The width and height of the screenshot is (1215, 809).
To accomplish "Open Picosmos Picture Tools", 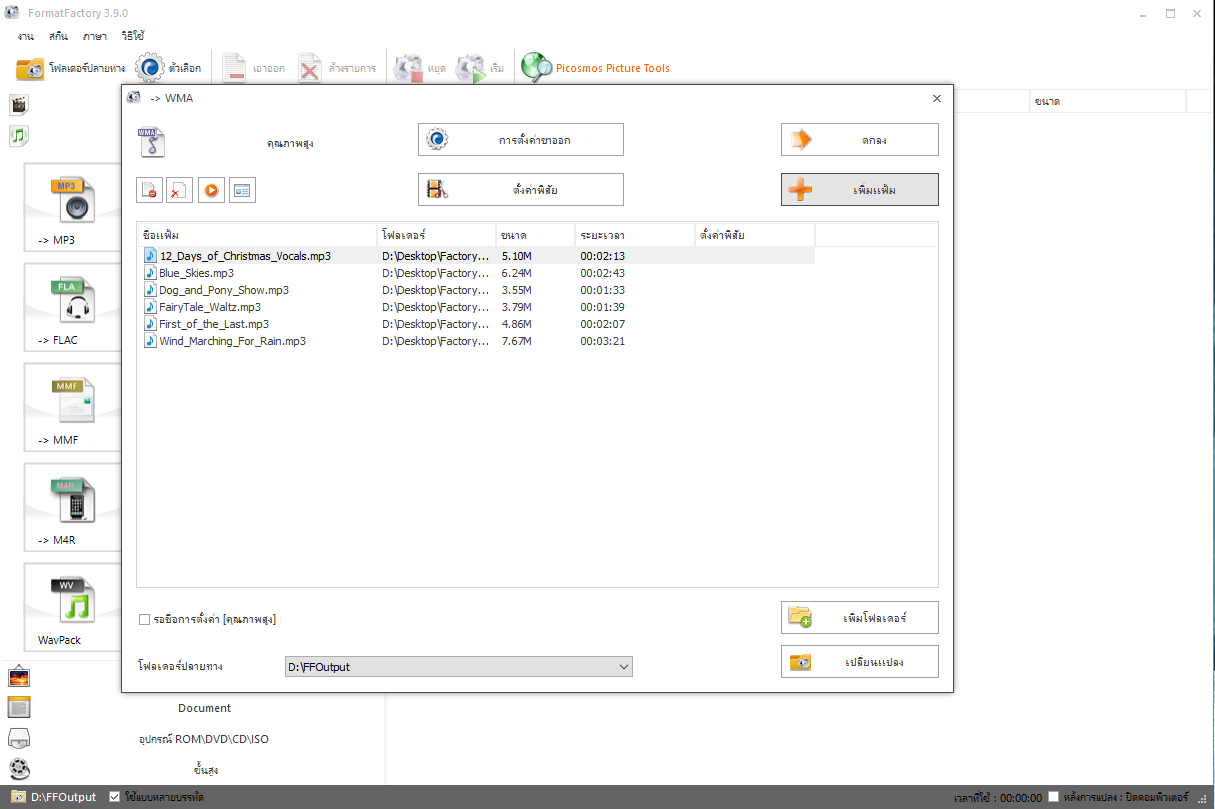I will [596, 68].
